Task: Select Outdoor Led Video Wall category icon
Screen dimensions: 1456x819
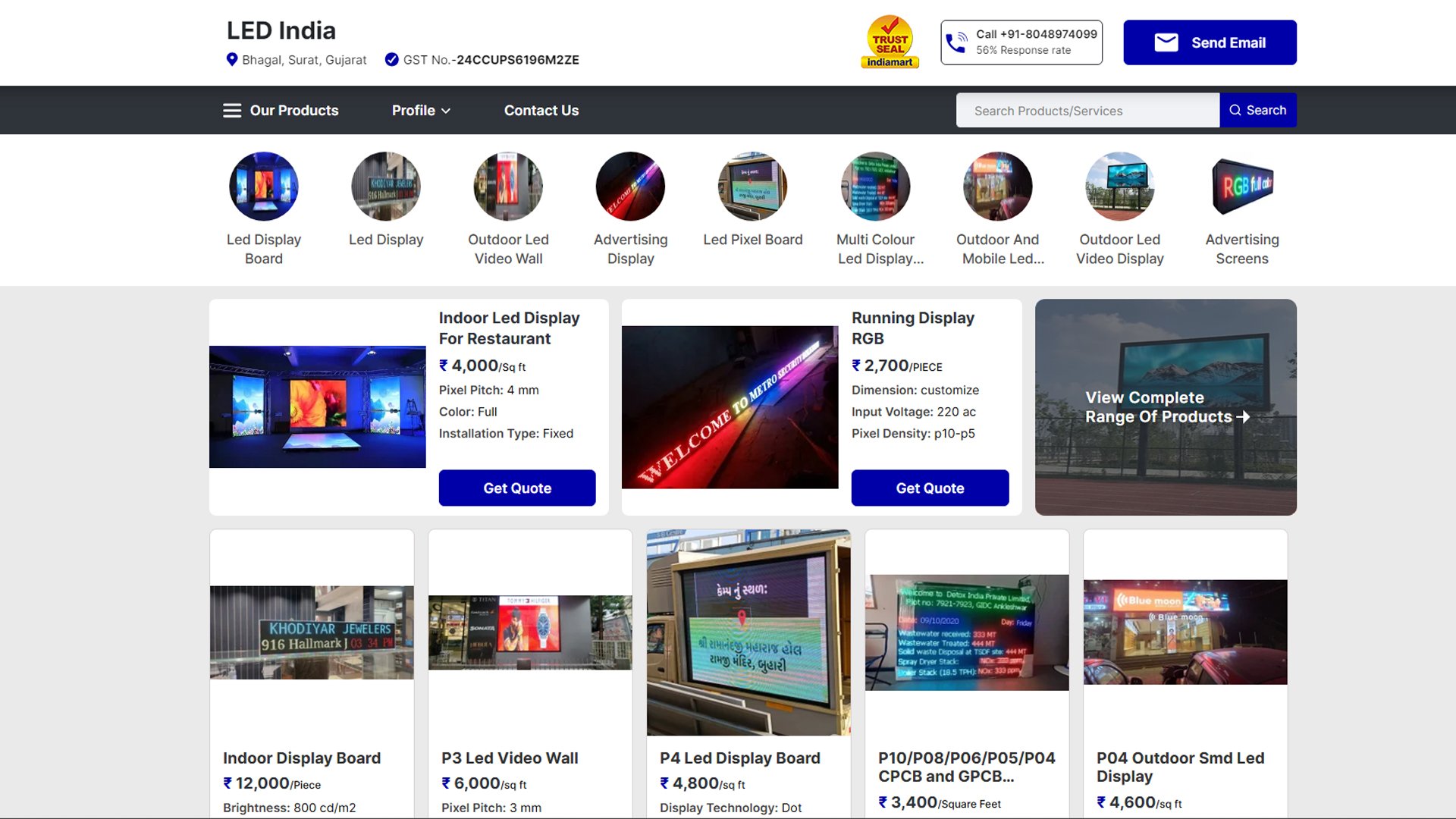Action: click(508, 187)
